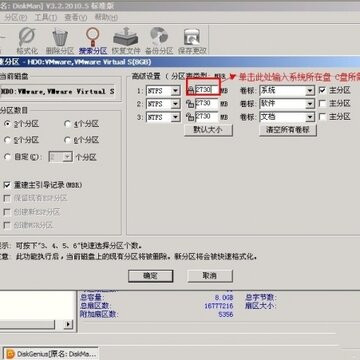Check the primary partition (主分区) box for row 2
Screen dimensions: 360x360
[x=322, y=104]
